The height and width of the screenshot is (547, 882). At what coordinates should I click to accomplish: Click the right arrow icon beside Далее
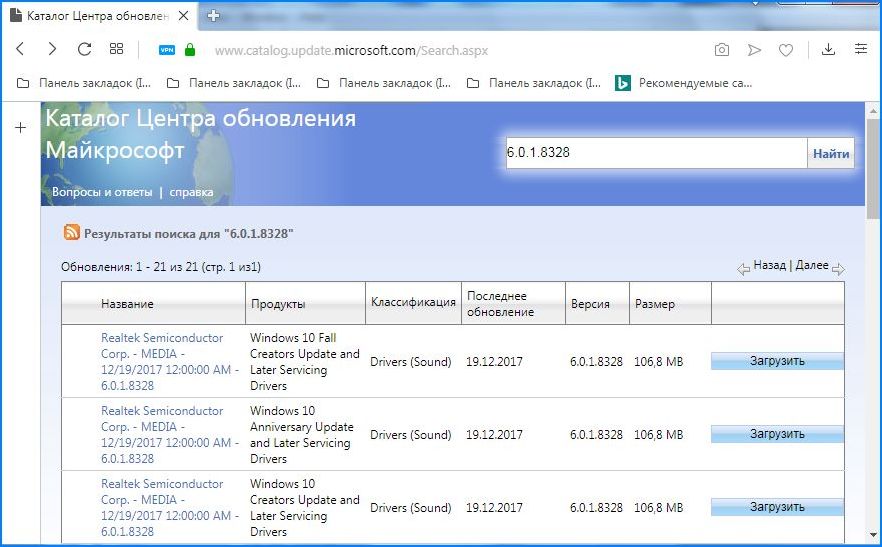[x=838, y=270]
